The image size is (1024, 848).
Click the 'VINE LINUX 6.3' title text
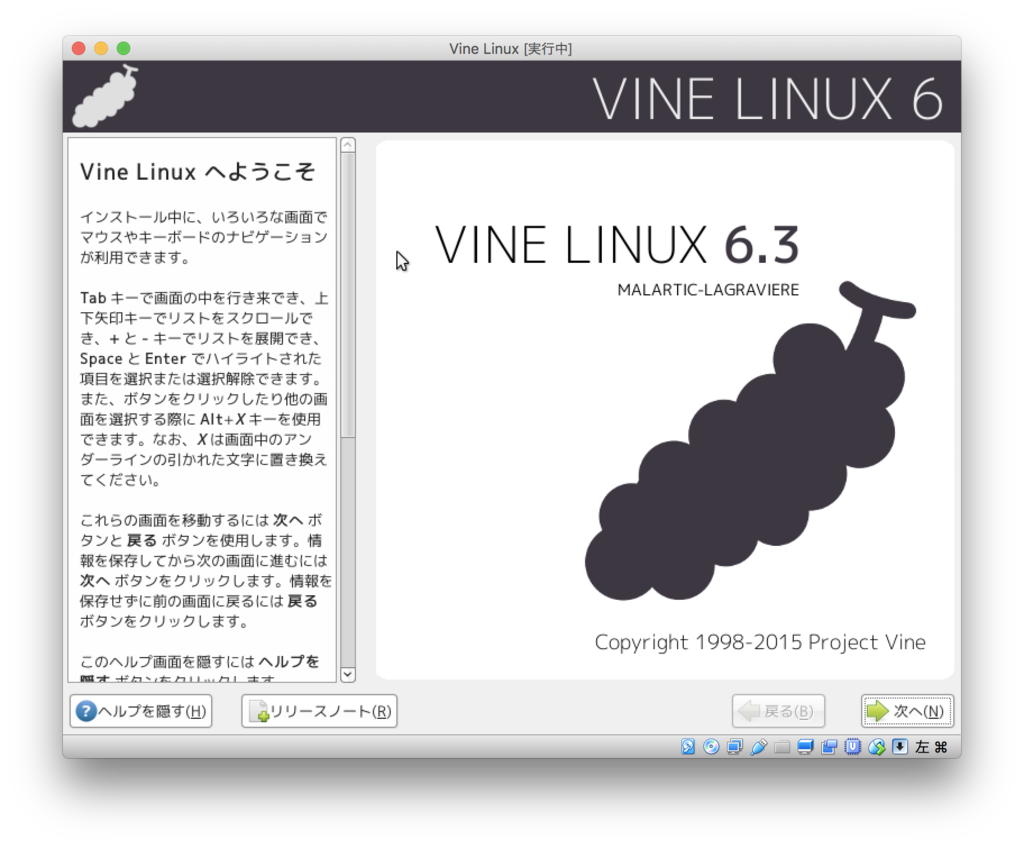point(617,245)
